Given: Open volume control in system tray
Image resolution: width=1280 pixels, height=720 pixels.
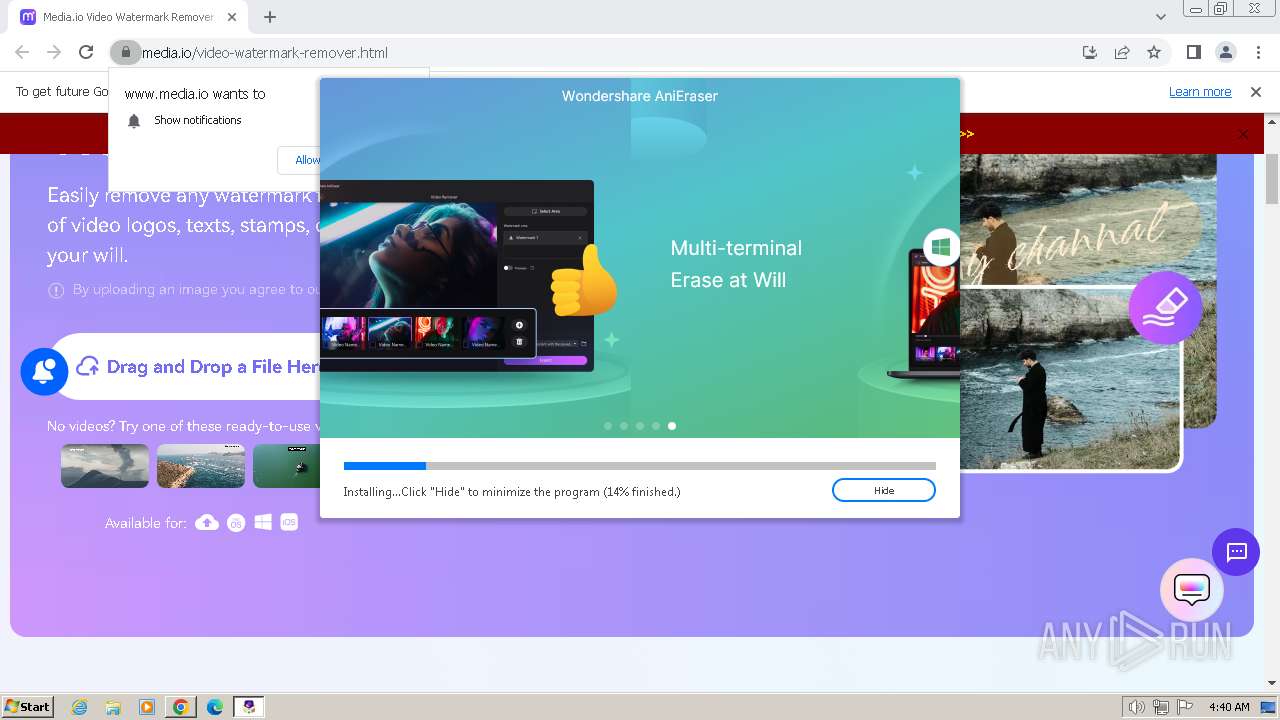Looking at the screenshot, I should [1137, 707].
